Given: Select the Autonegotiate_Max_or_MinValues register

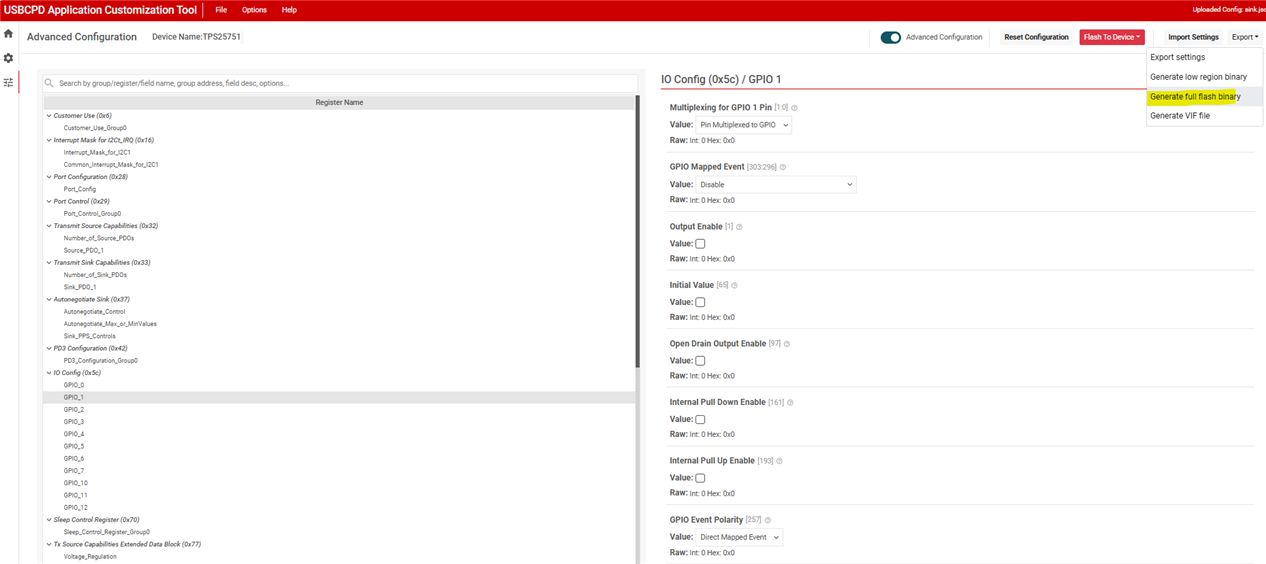Looking at the screenshot, I should (110, 324).
